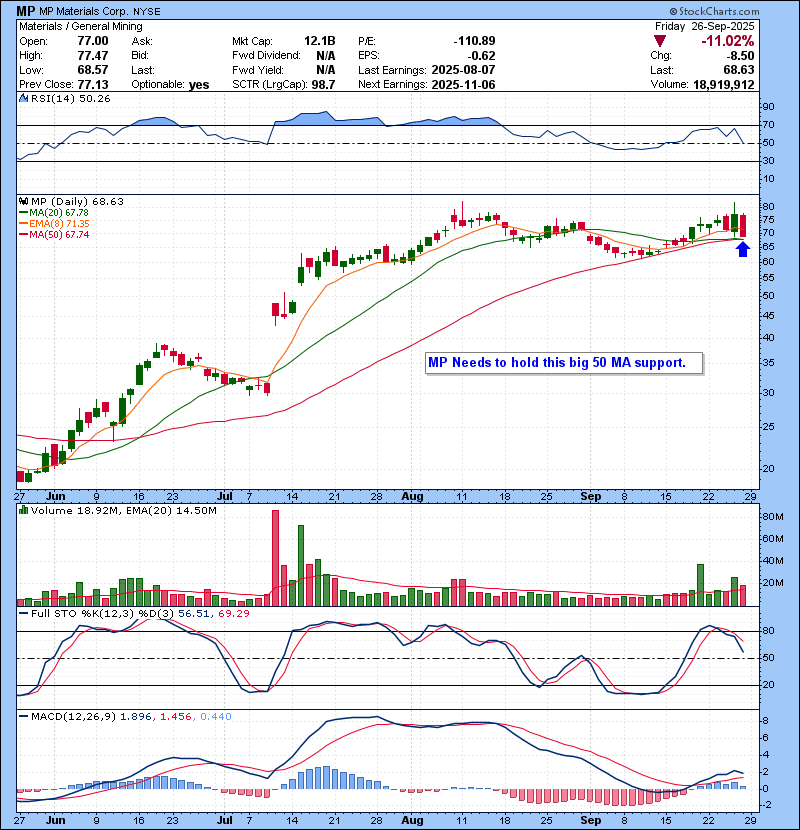Select the EPS value -0.62

click(x=482, y=56)
